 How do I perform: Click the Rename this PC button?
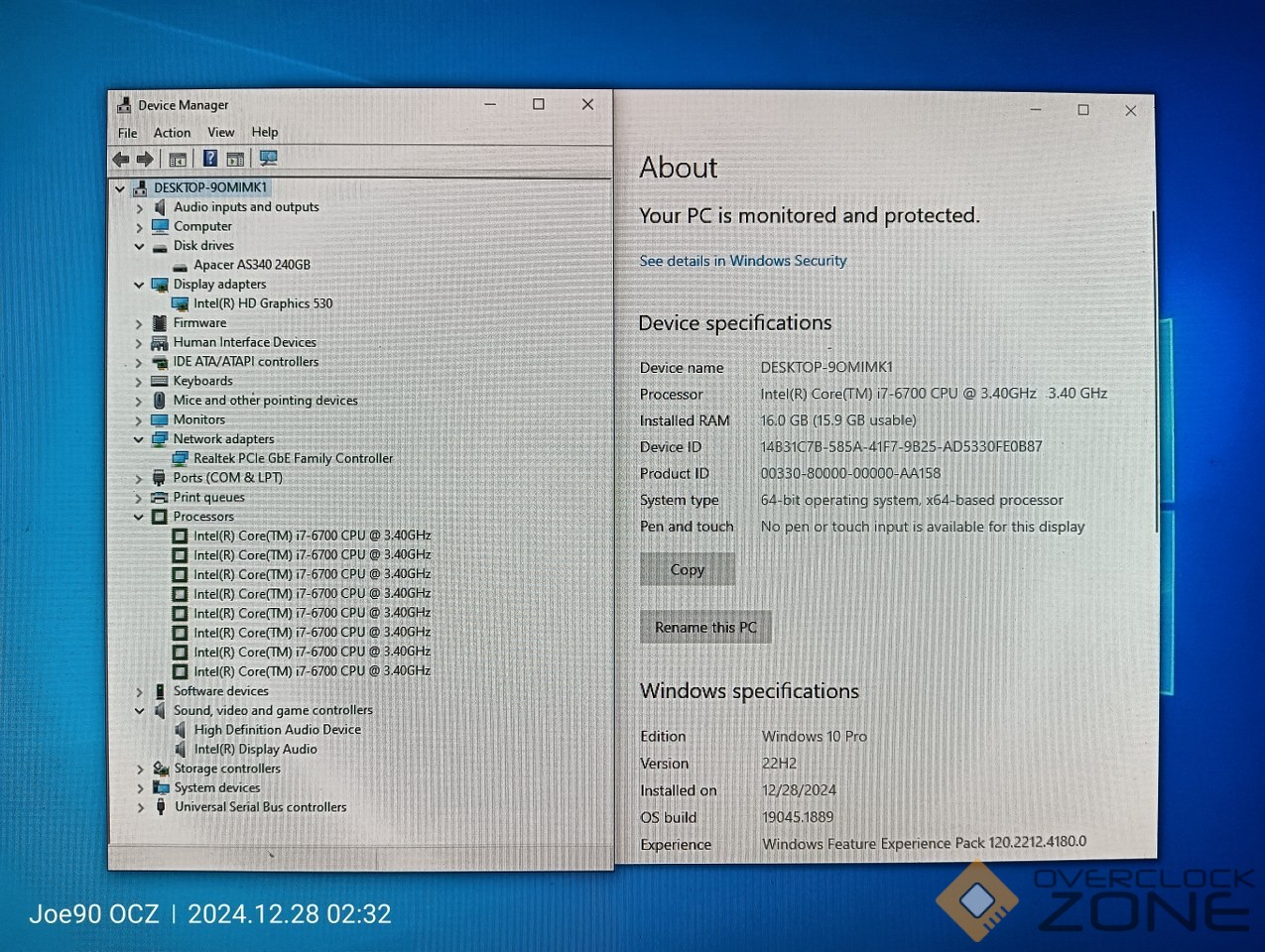[x=705, y=628]
